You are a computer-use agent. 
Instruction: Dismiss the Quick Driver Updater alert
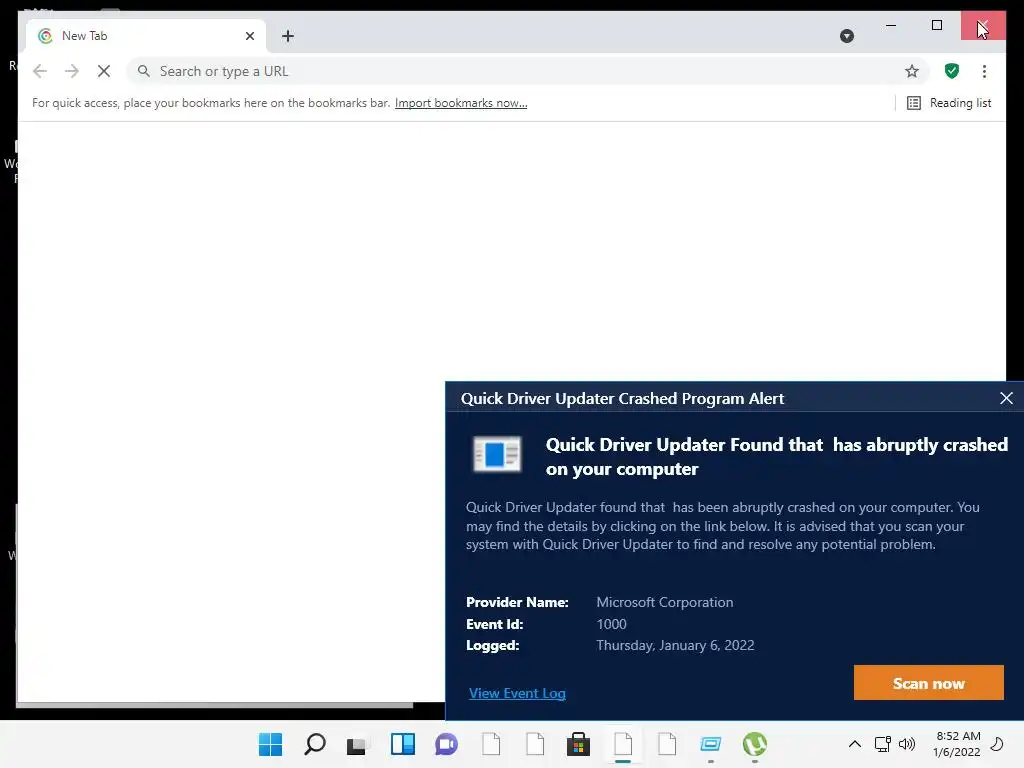point(1006,398)
